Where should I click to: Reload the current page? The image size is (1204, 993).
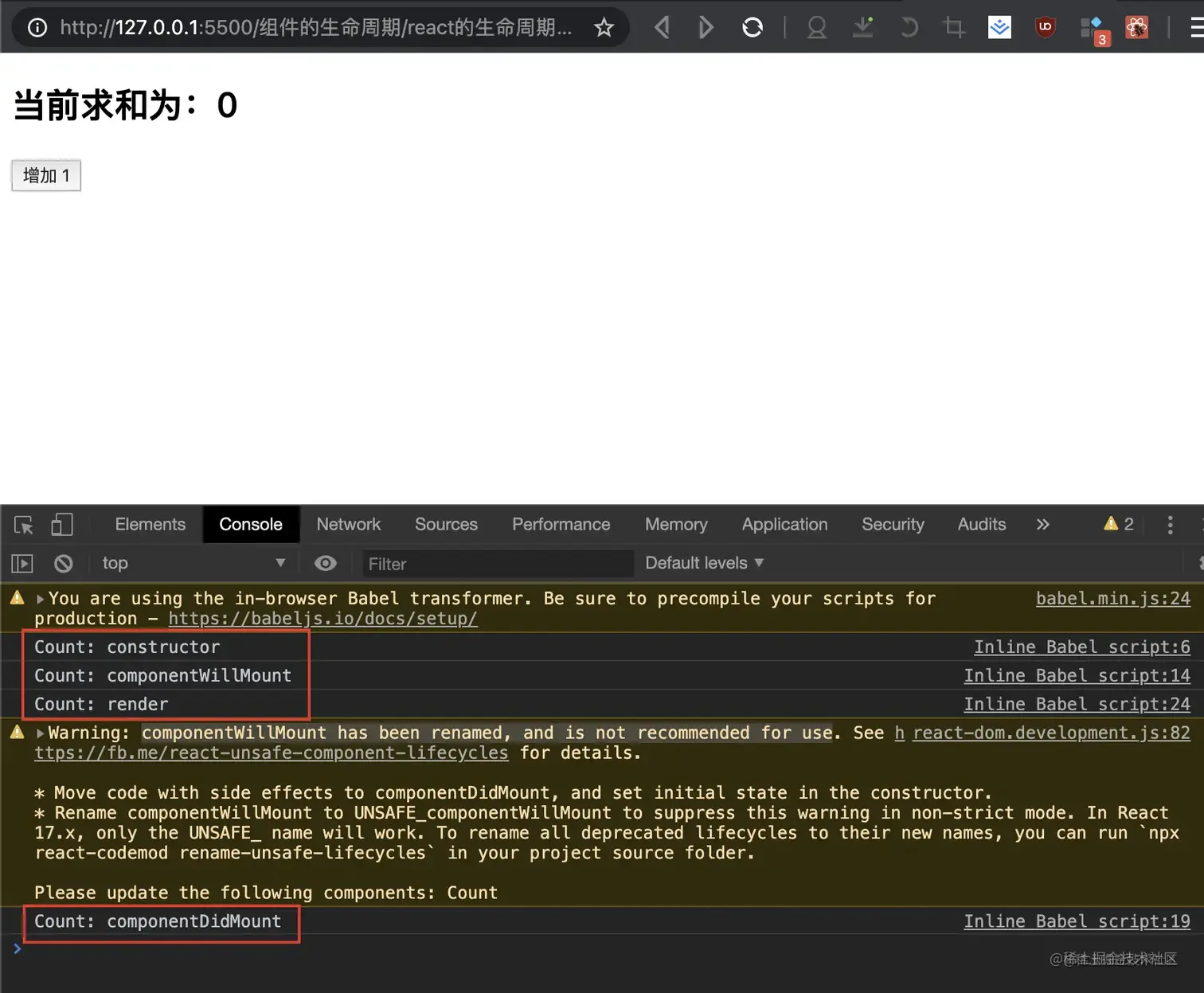pos(752,28)
